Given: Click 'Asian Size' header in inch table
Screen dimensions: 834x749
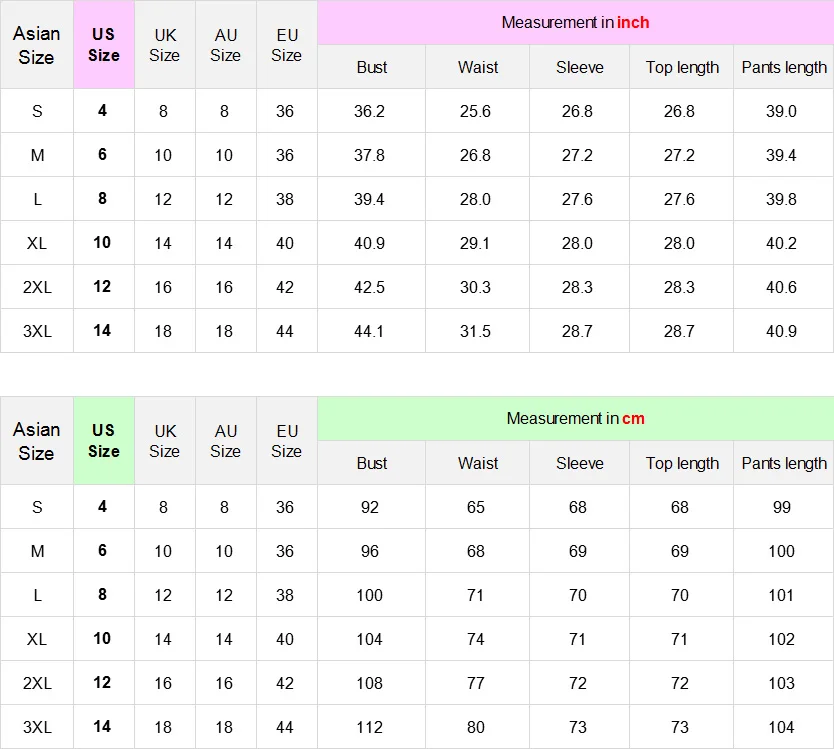Looking at the screenshot, I should (37, 45).
